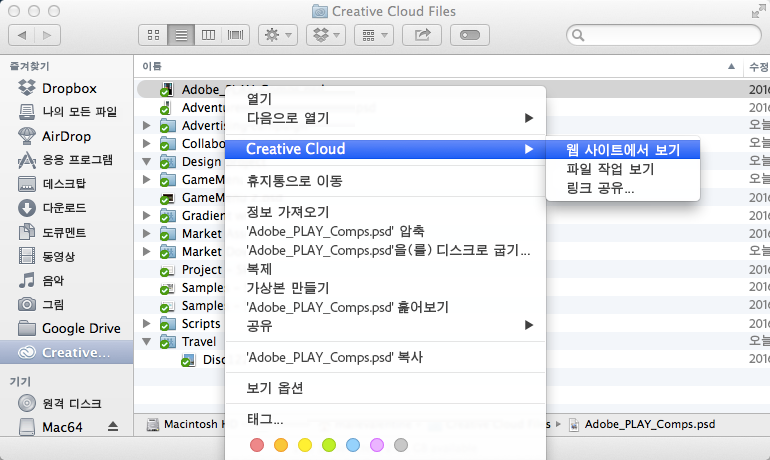Open 동영상 in the sidebar
The width and height of the screenshot is (770, 460).
46,256
